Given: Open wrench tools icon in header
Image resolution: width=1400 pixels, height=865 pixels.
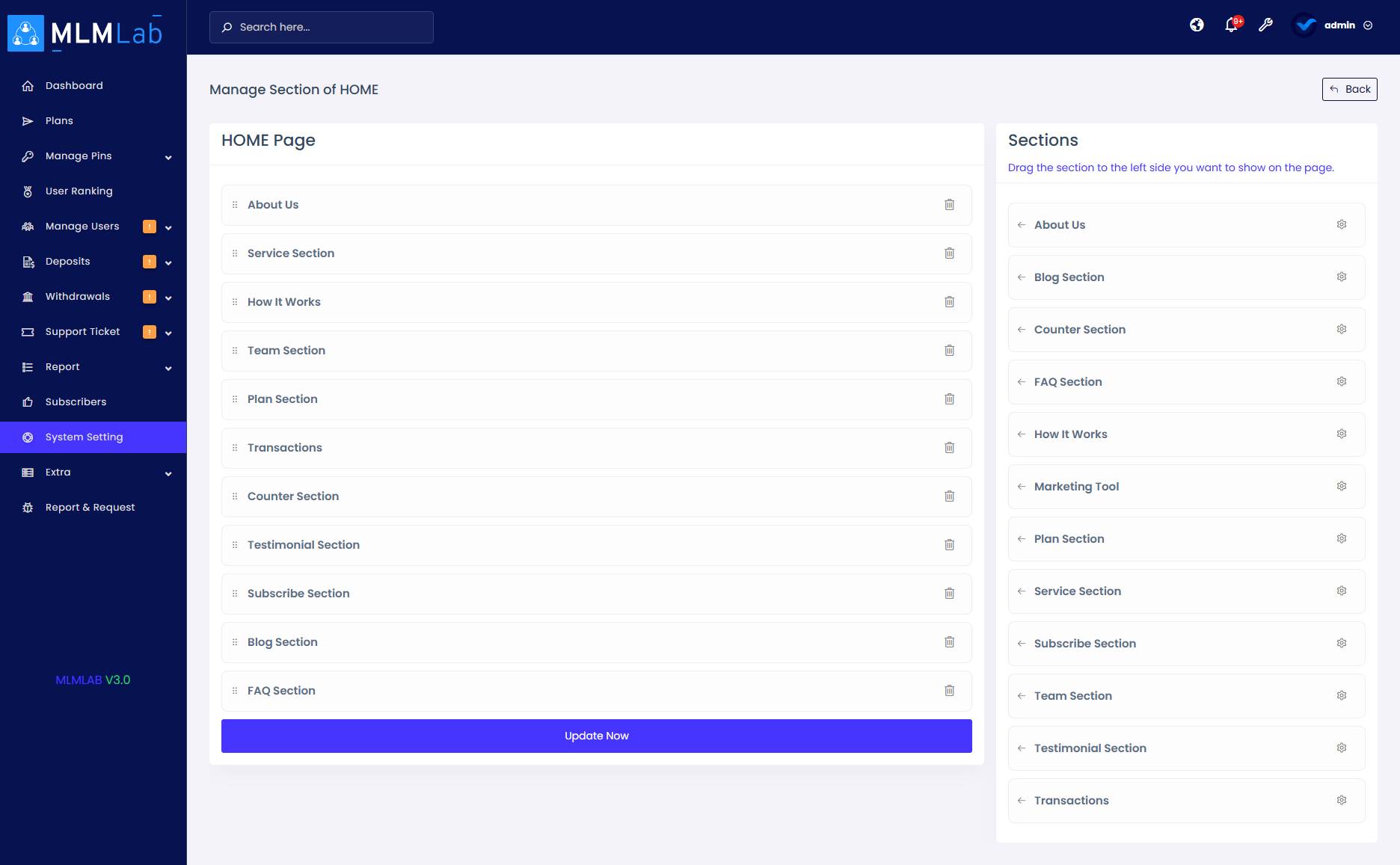Looking at the screenshot, I should (x=1265, y=25).
